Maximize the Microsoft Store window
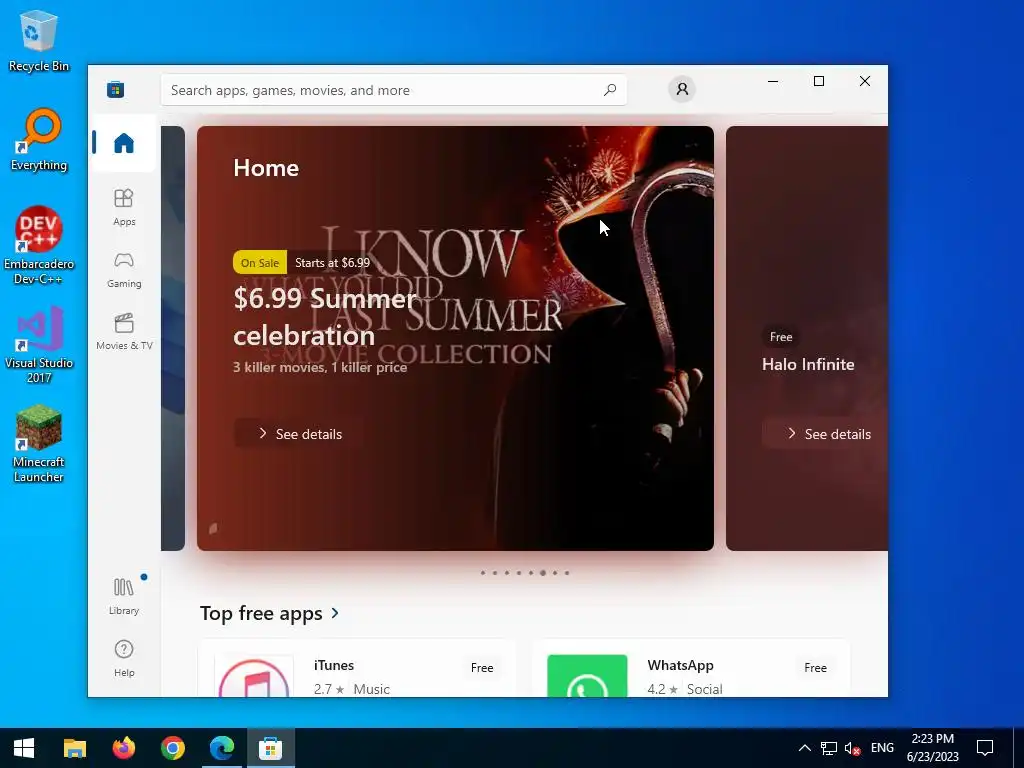 [819, 81]
